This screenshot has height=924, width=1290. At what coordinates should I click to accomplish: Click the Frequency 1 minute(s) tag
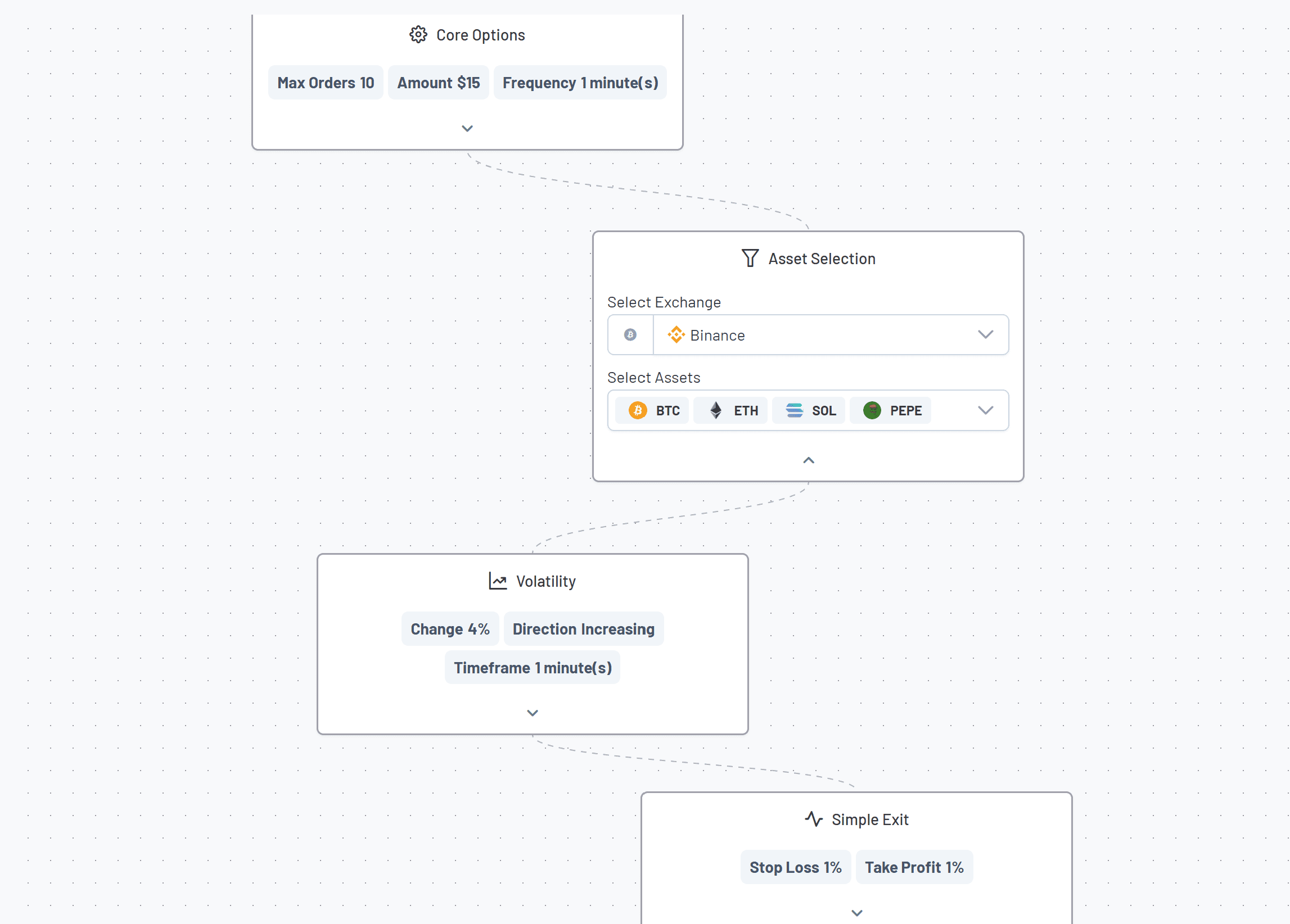[x=580, y=83]
